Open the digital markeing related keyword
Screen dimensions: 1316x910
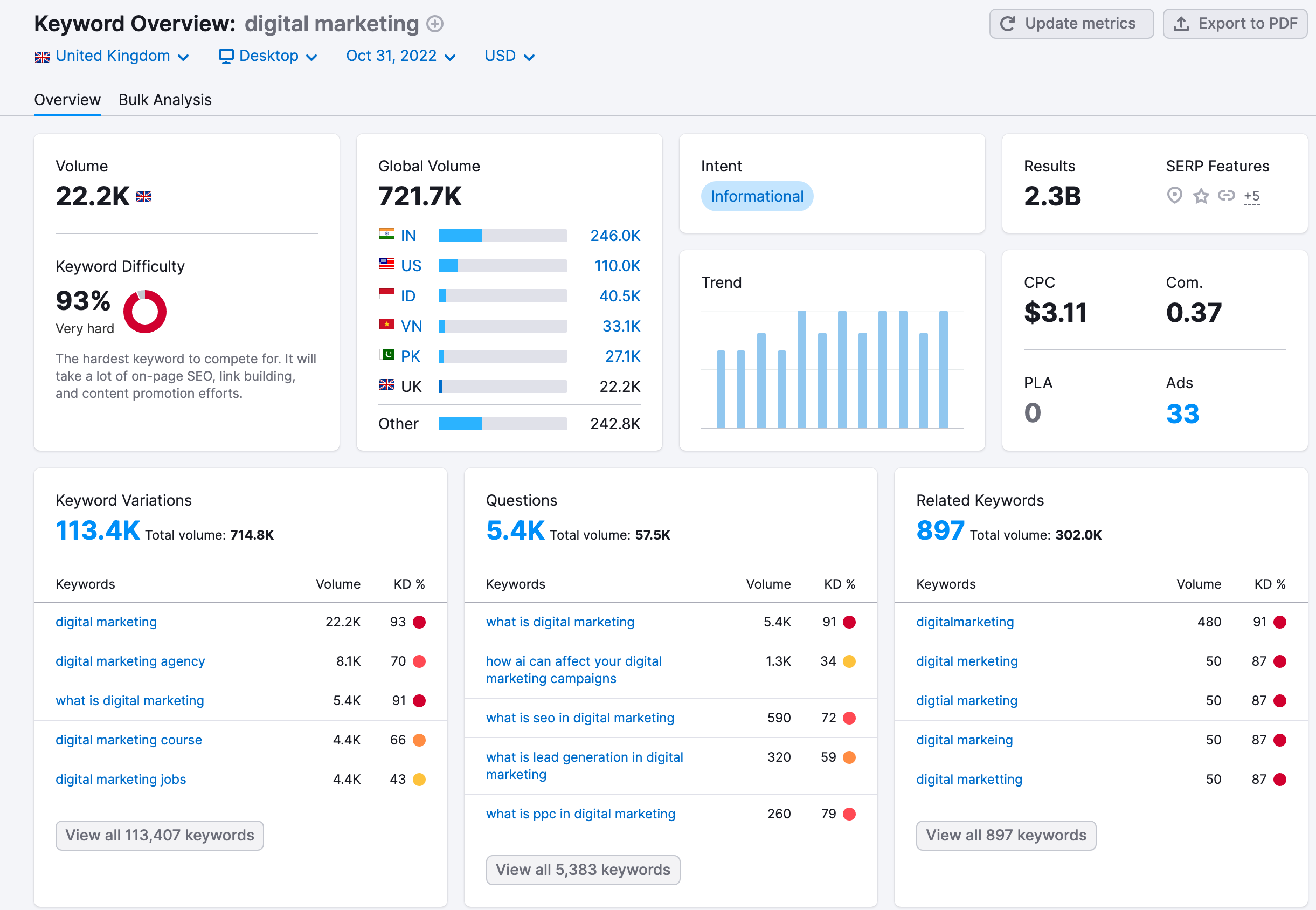point(965,740)
